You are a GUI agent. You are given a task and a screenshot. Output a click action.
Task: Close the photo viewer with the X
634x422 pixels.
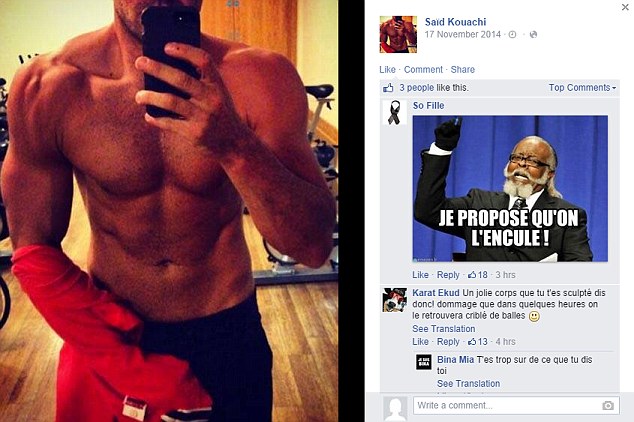click(x=625, y=7)
